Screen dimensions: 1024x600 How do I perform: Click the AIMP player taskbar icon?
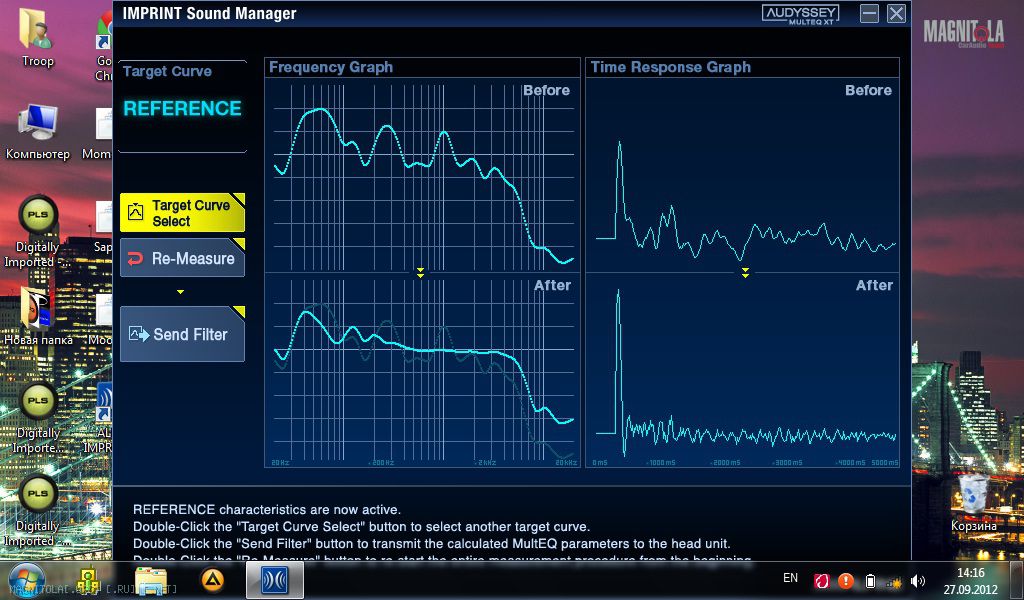[x=212, y=579]
